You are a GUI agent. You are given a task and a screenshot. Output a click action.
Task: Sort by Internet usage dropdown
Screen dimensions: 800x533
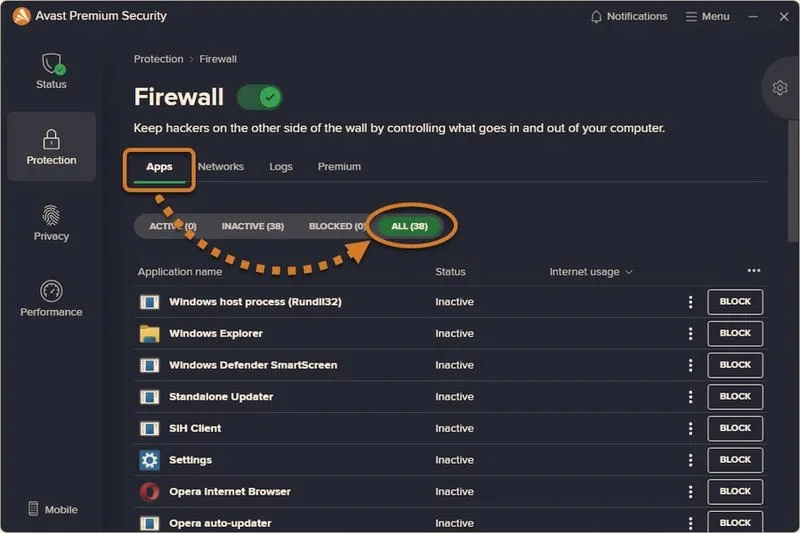[x=591, y=272]
